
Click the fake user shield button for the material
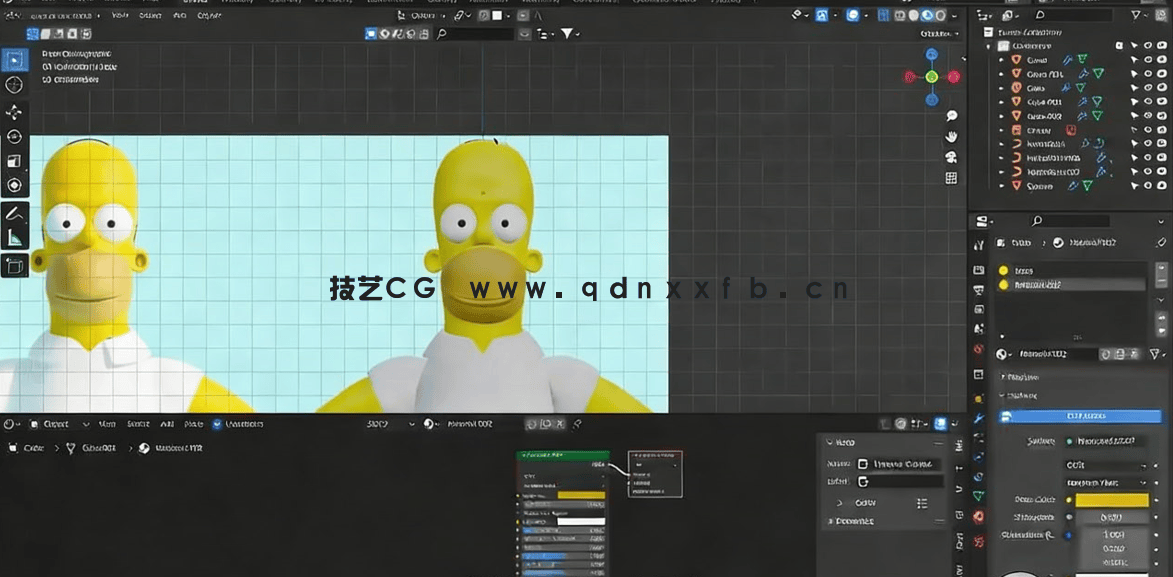pyautogui.click(x=1120, y=354)
